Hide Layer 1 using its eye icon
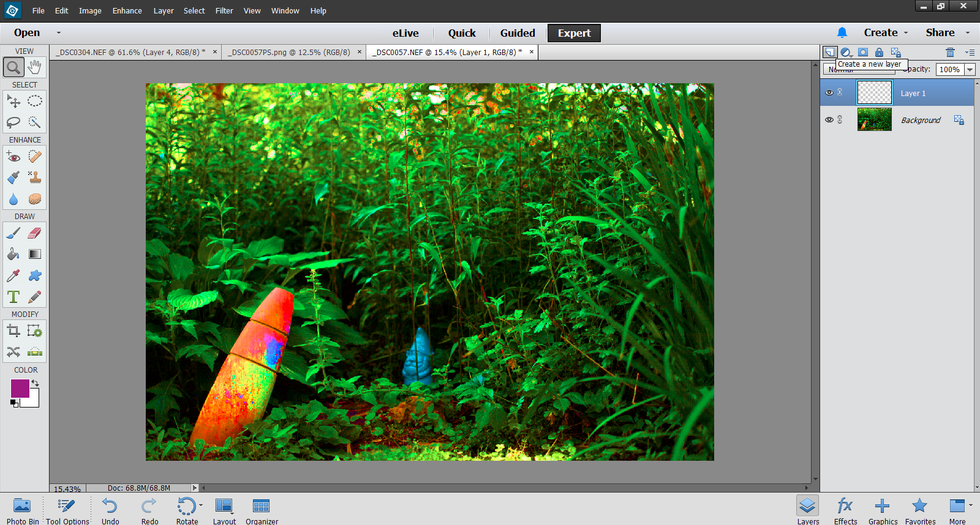The image size is (980, 525). (828, 93)
